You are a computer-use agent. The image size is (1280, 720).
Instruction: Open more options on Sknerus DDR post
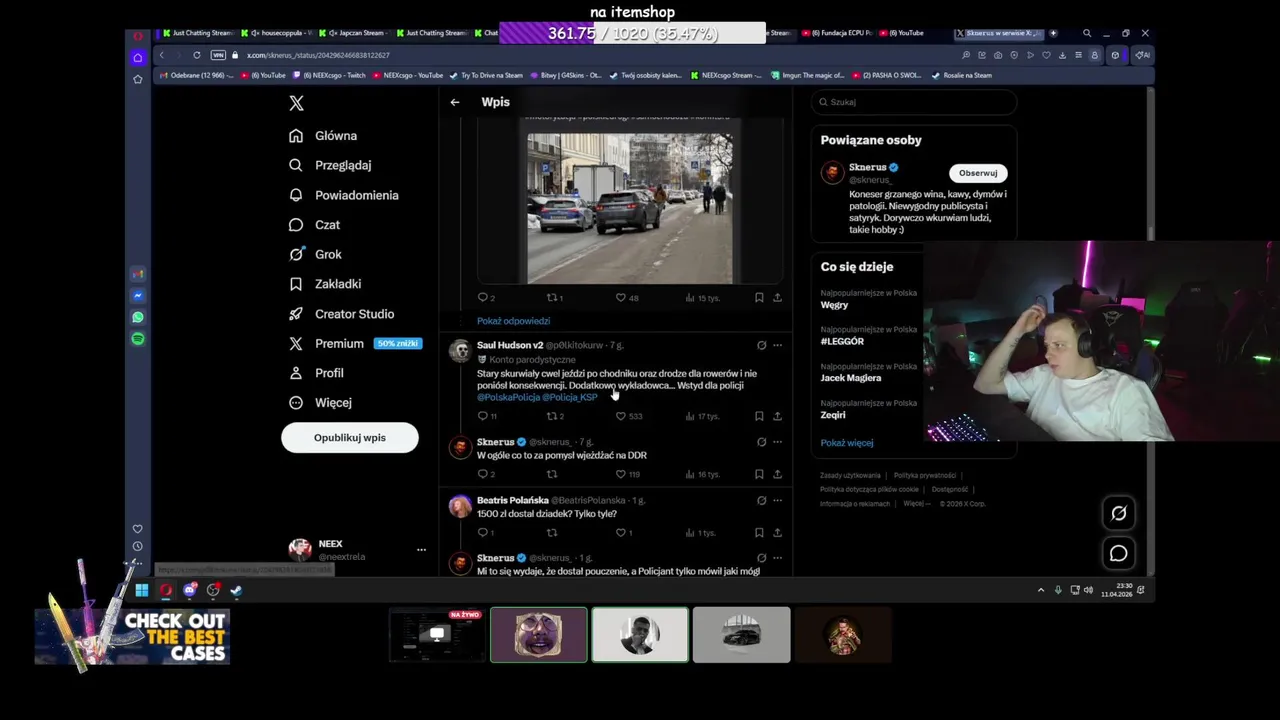point(777,442)
